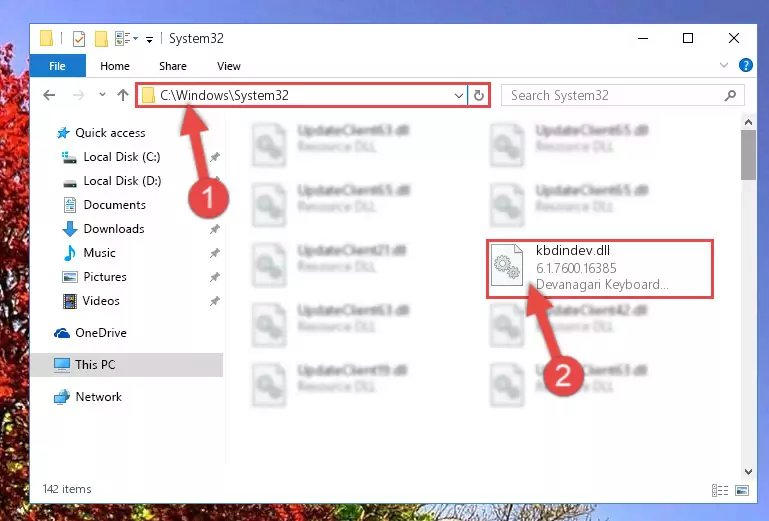
Task: Go back with the Back arrow
Action: point(49,95)
